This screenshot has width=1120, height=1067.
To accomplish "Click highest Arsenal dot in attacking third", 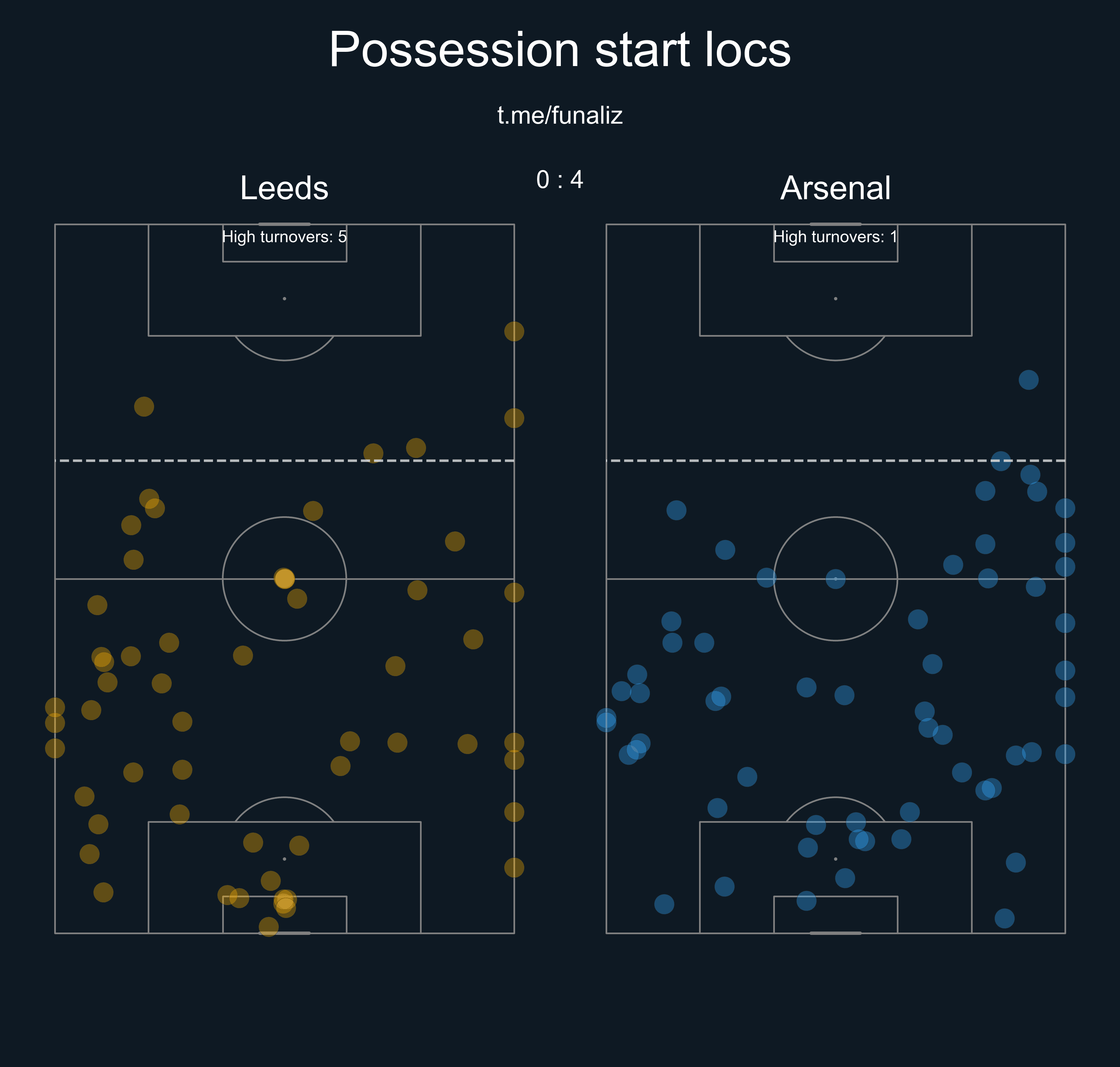I will 1028,379.
